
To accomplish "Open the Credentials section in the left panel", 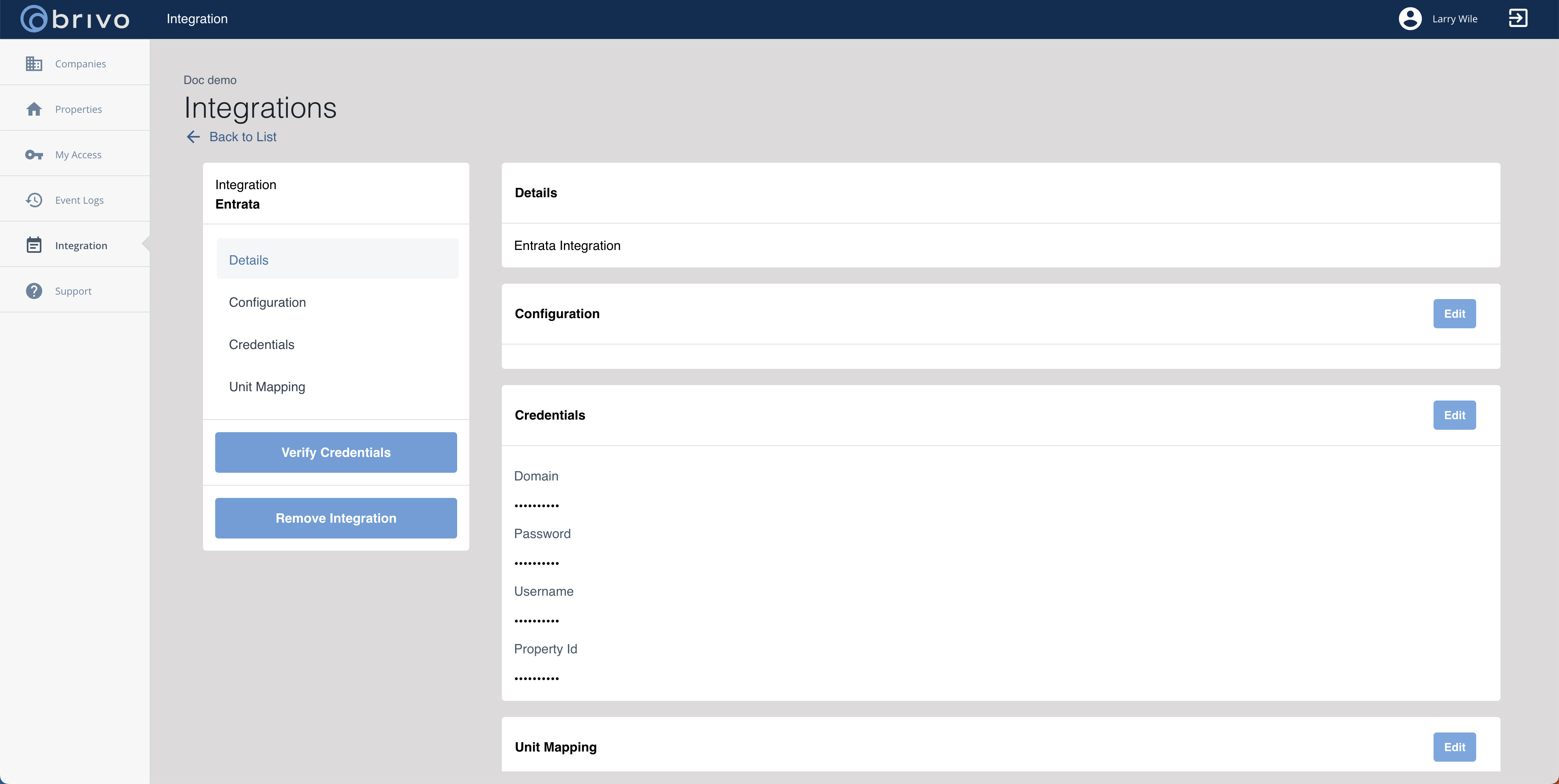I will coord(261,344).
